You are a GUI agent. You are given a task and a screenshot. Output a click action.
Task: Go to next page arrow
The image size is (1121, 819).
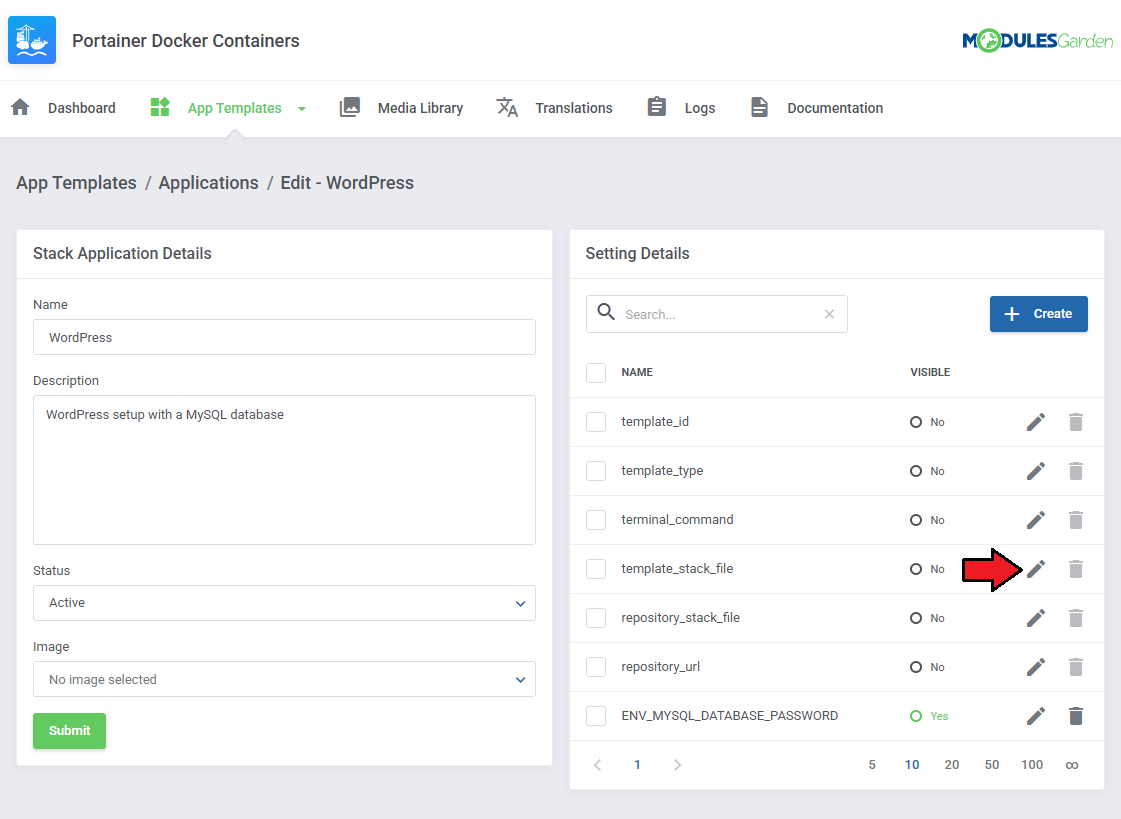click(677, 765)
